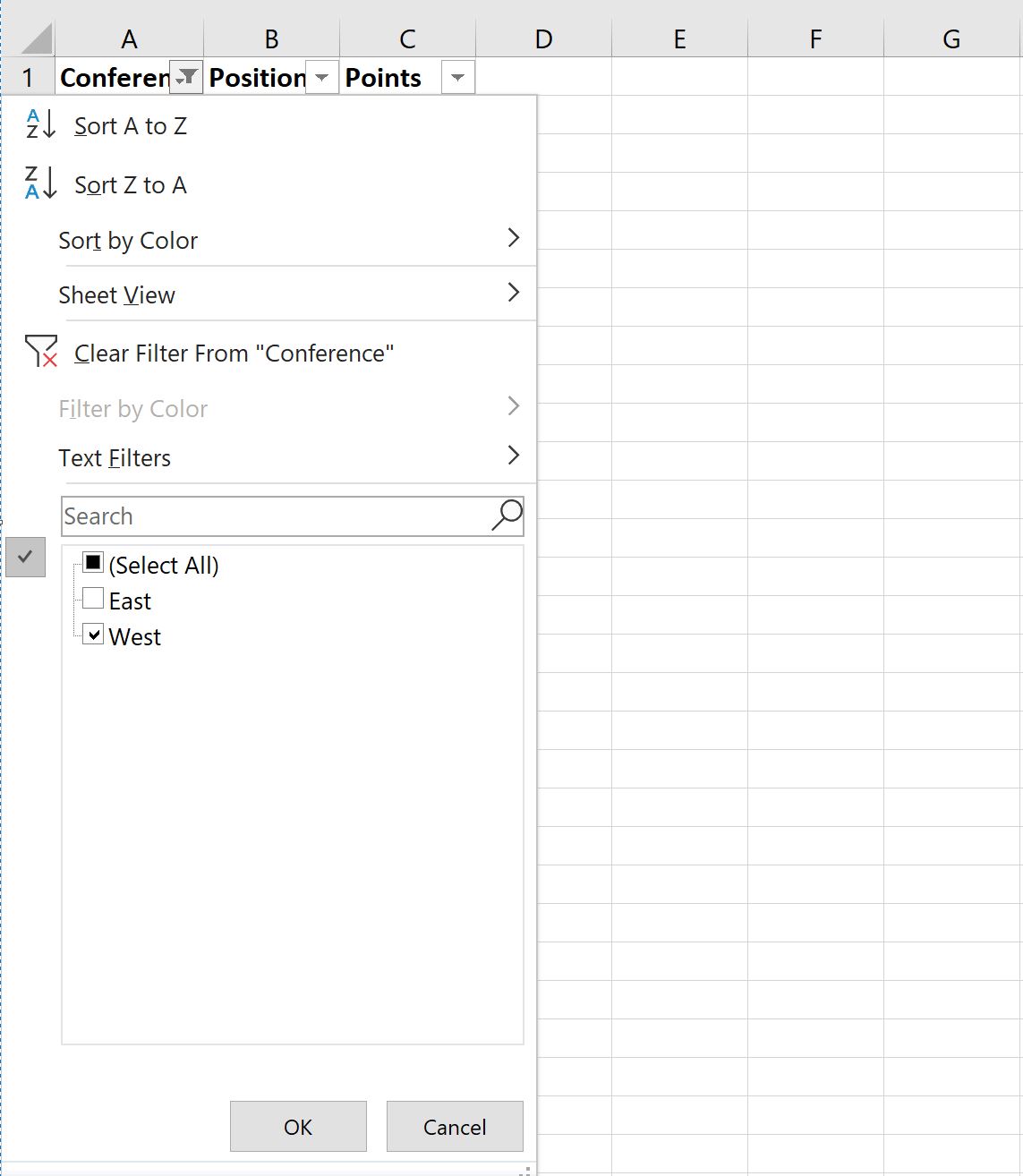Image resolution: width=1023 pixels, height=1176 pixels.
Task: Open the Points column filter dropdown
Action: [x=457, y=78]
